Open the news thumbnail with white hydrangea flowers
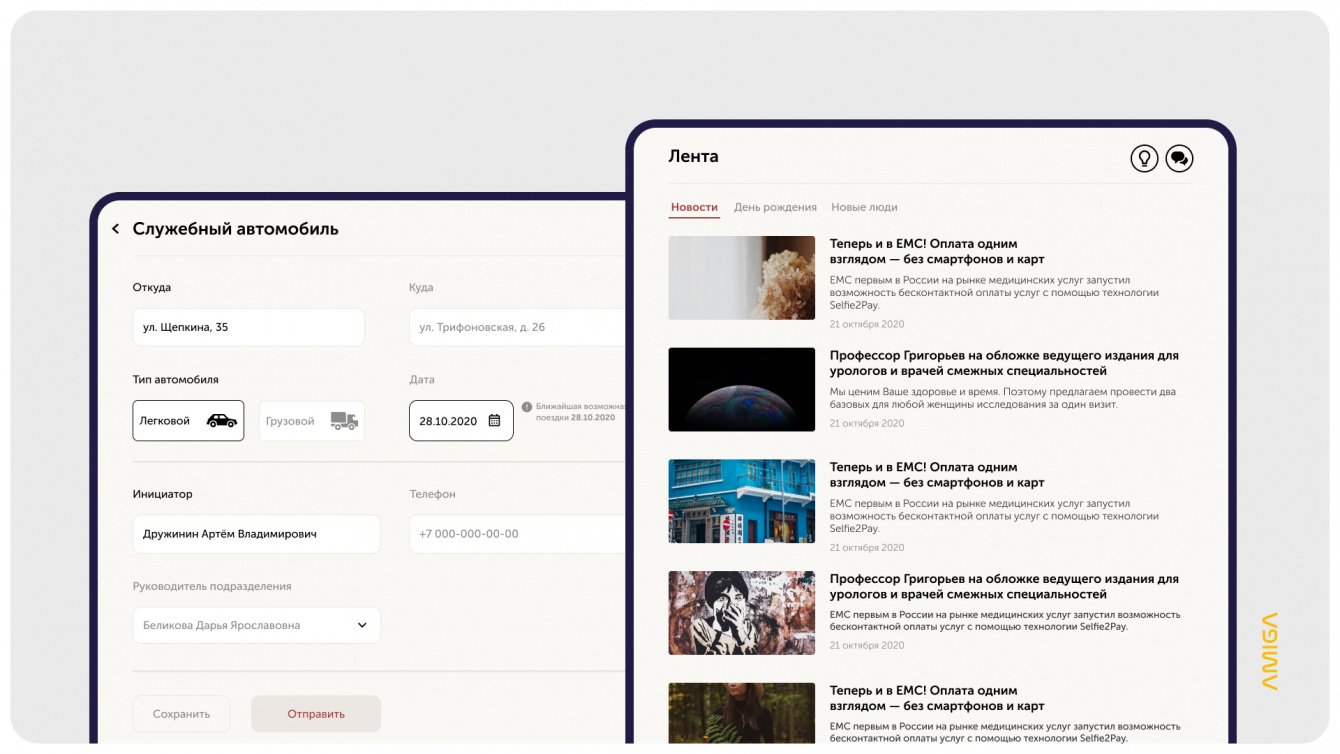 tap(742, 278)
